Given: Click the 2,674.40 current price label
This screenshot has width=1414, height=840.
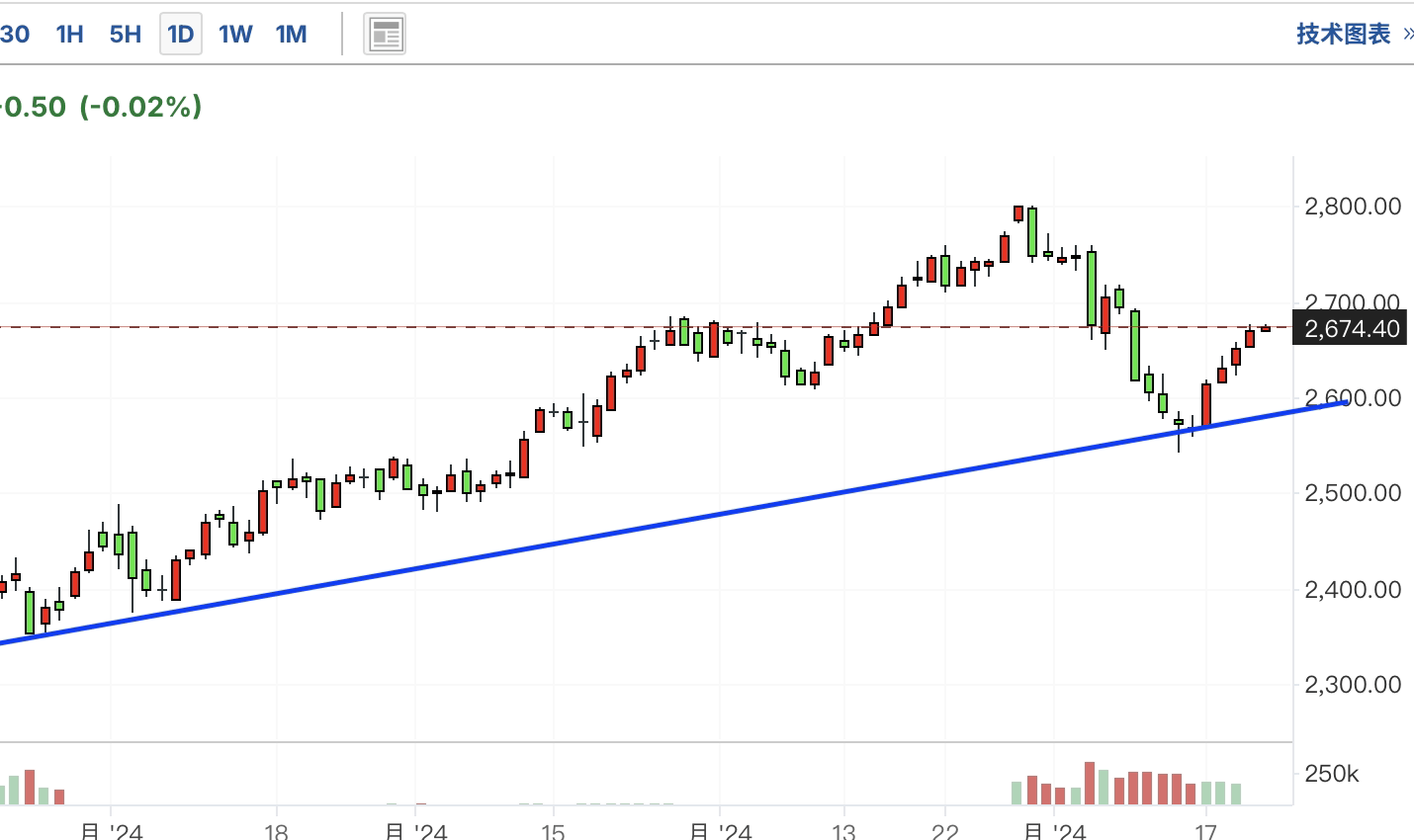Looking at the screenshot, I should [x=1352, y=329].
